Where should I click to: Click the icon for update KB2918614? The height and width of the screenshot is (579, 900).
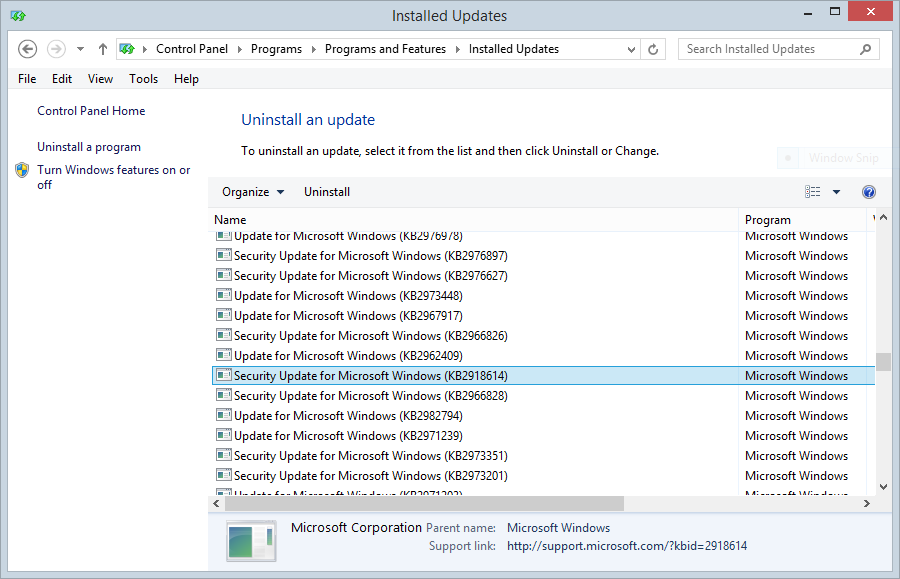pos(224,376)
